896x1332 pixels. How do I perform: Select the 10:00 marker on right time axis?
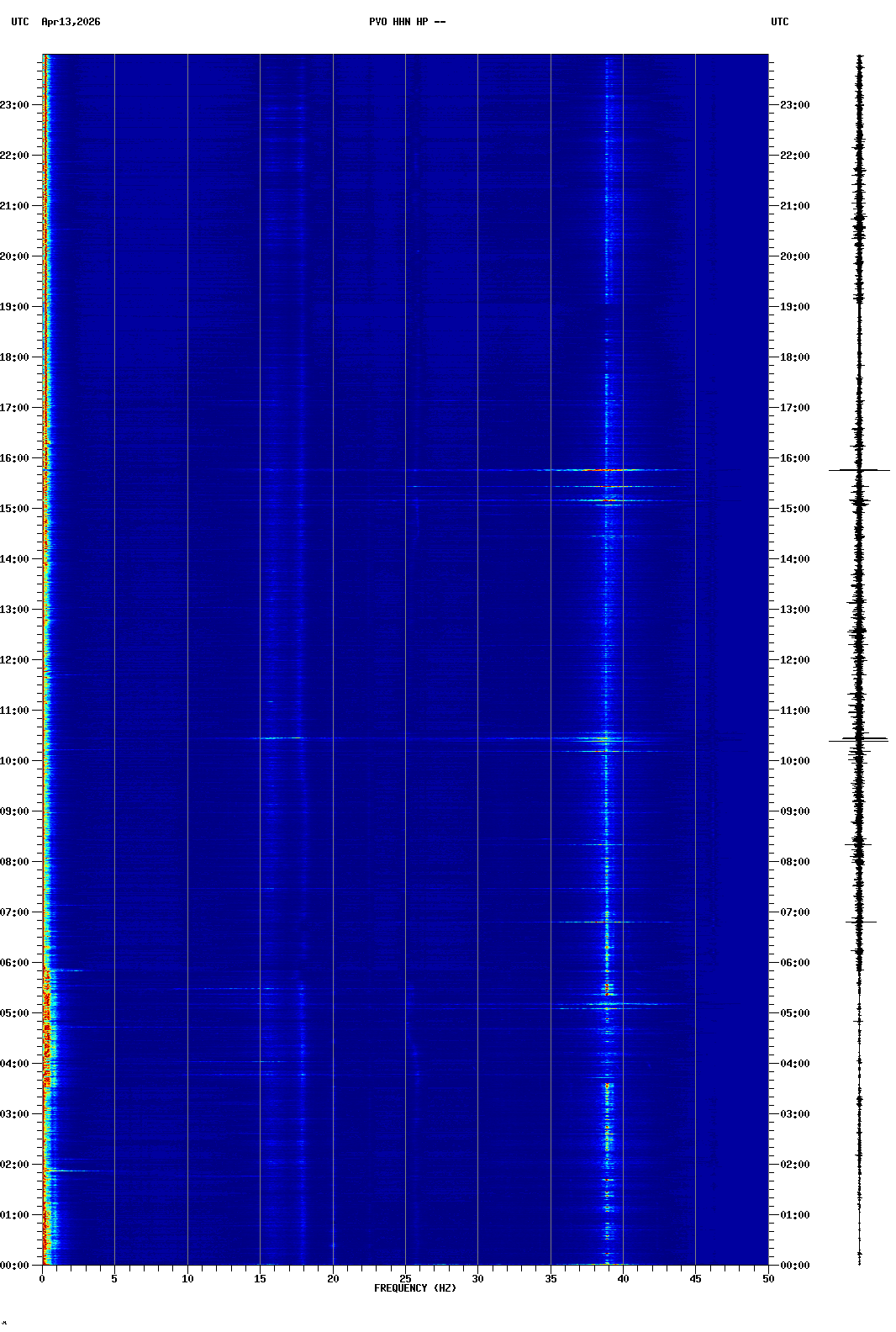[x=794, y=761]
